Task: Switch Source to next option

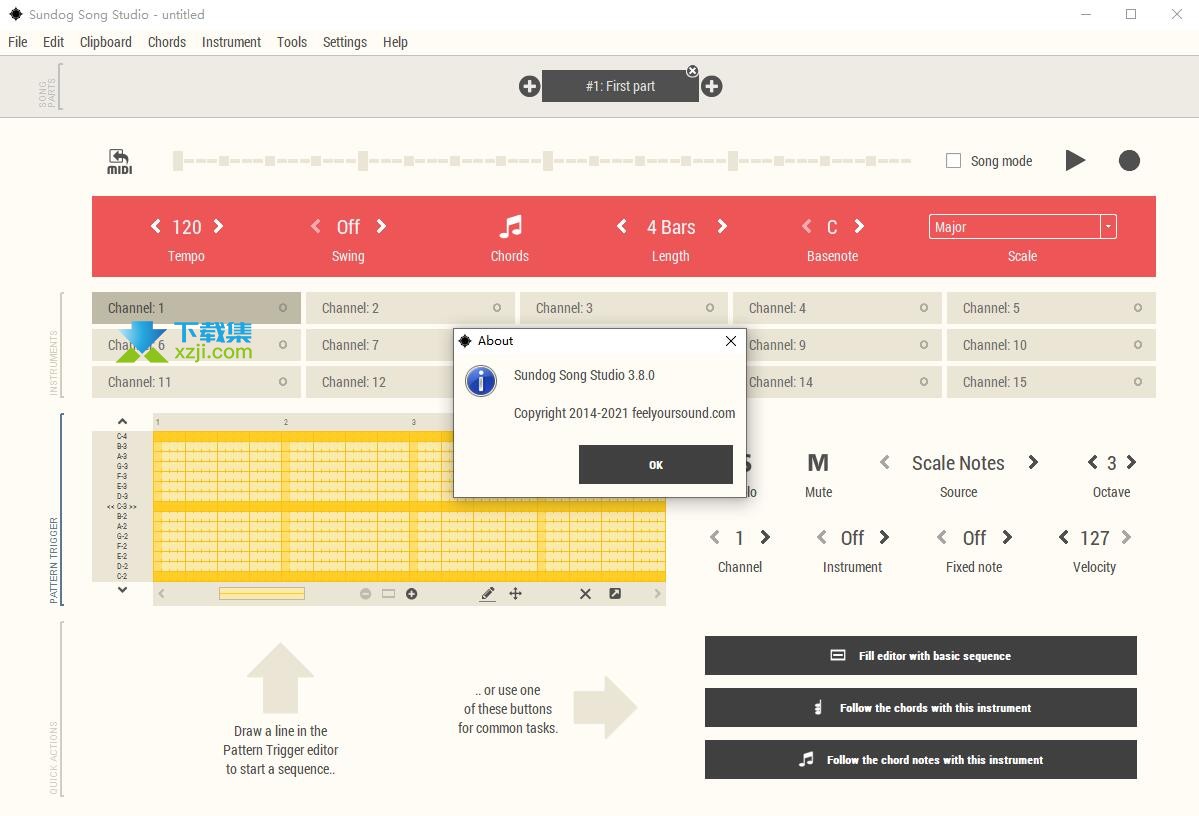Action: [x=1033, y=463]
